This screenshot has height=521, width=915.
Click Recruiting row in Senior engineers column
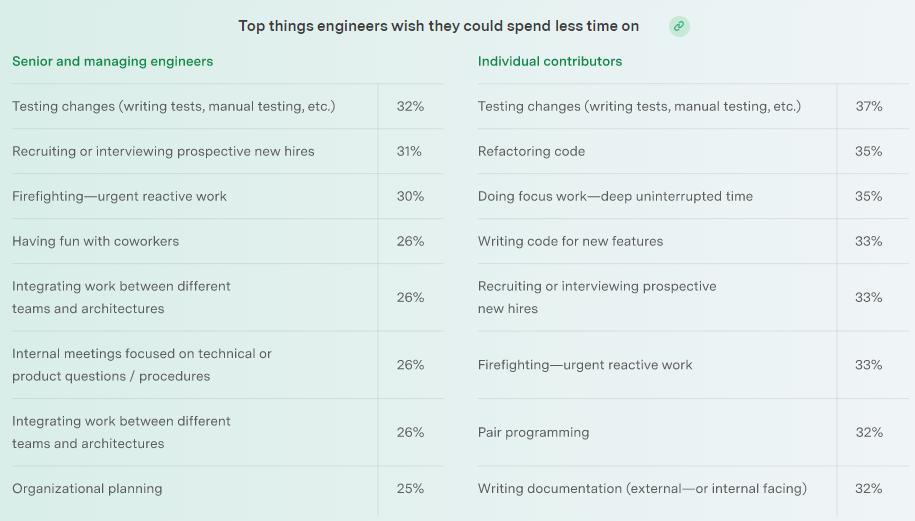pyautogui.click(x=163, y=151)
